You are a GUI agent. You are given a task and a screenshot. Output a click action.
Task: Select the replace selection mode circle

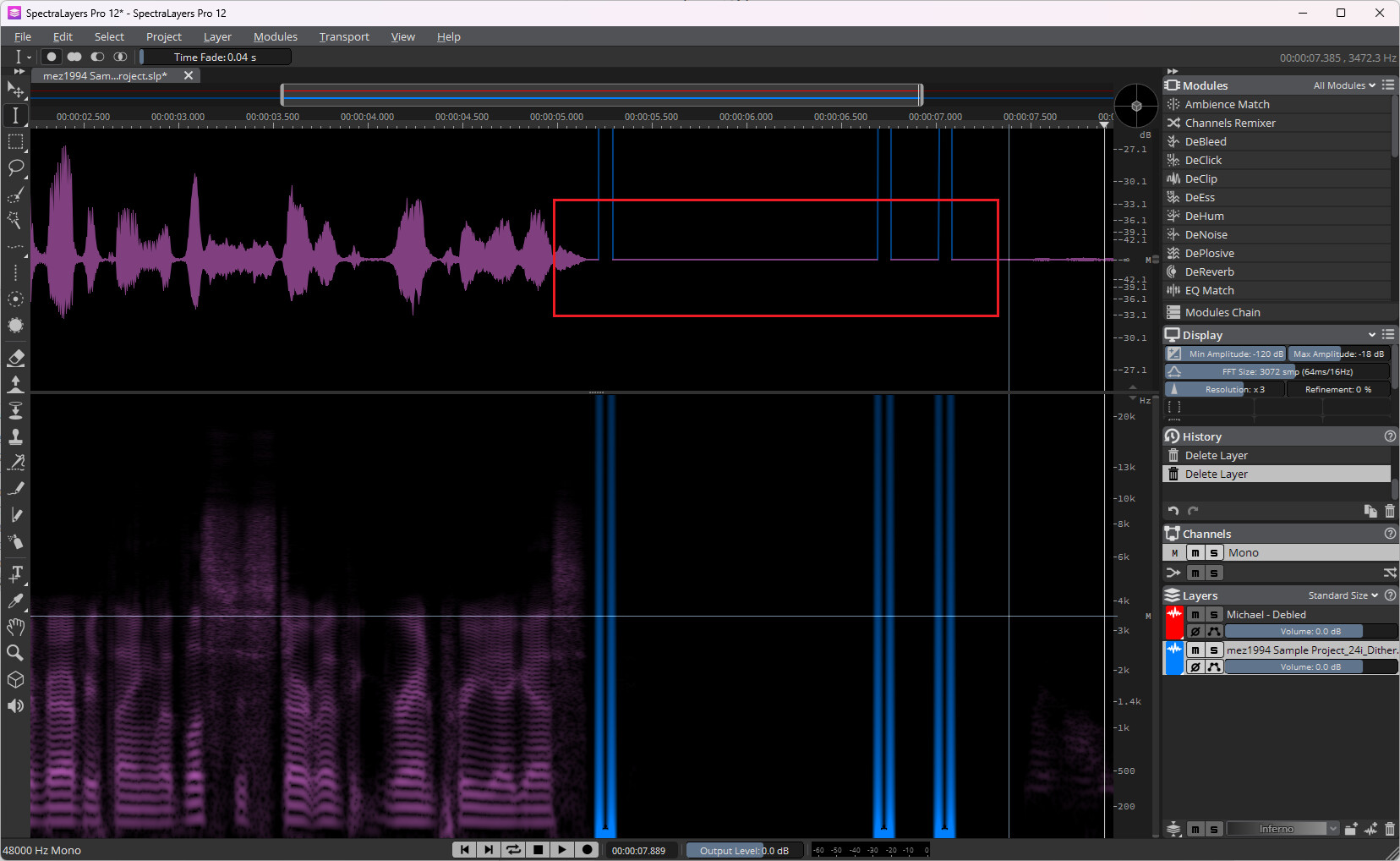point(52,57)
